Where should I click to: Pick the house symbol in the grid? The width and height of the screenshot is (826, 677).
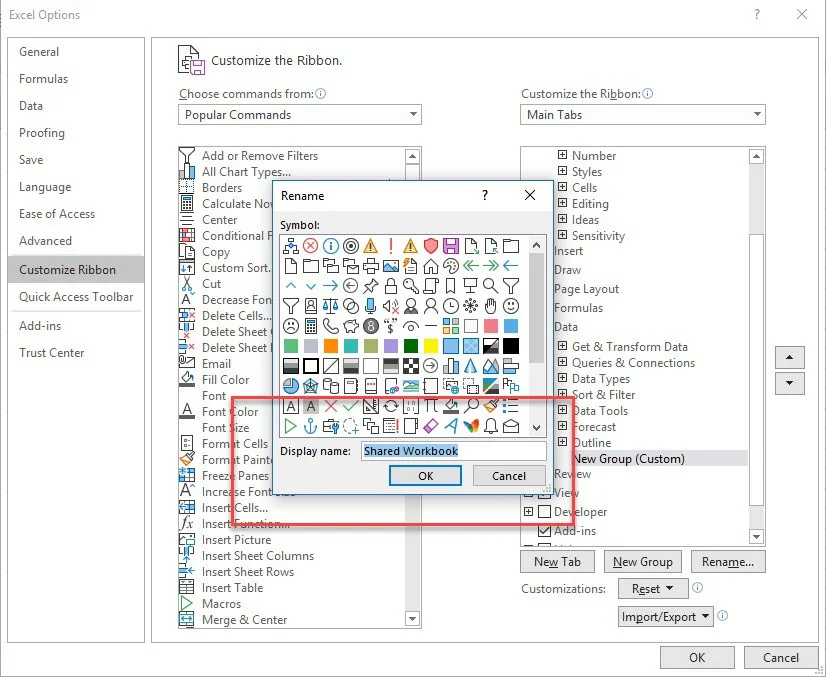[430, 266]
